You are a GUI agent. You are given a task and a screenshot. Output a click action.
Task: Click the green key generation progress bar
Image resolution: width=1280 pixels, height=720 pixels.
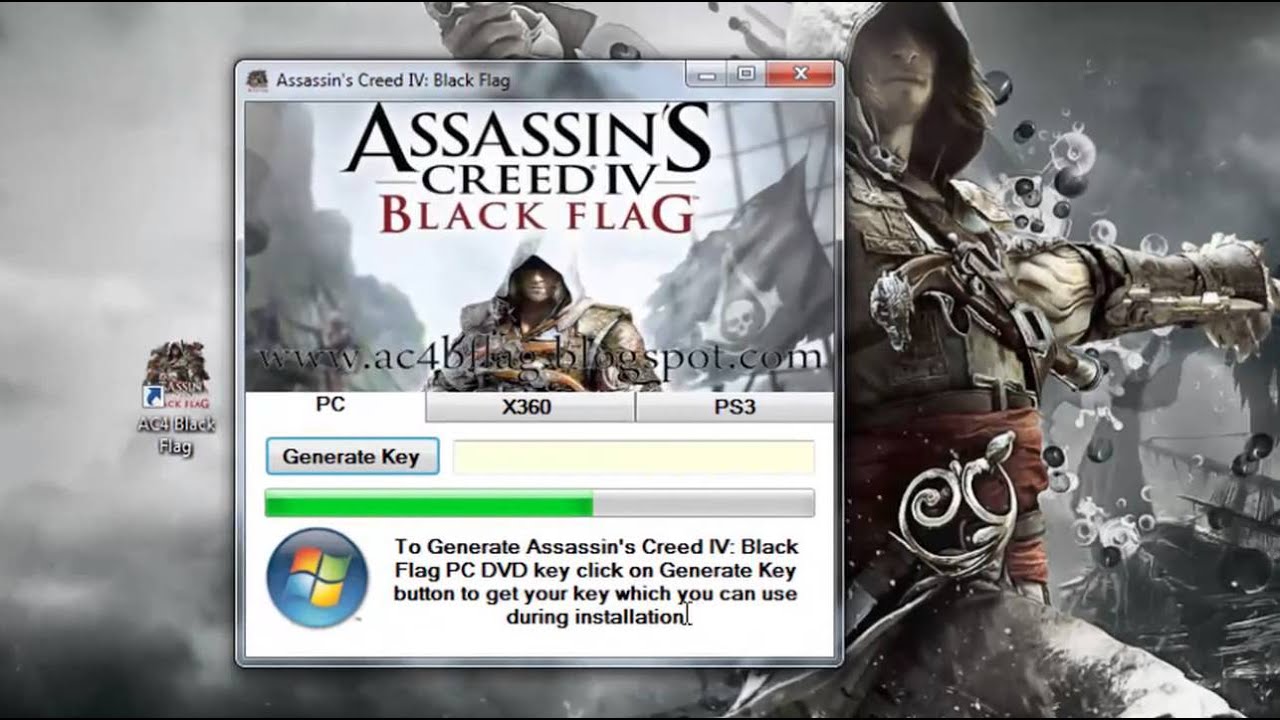coord(540,503)
